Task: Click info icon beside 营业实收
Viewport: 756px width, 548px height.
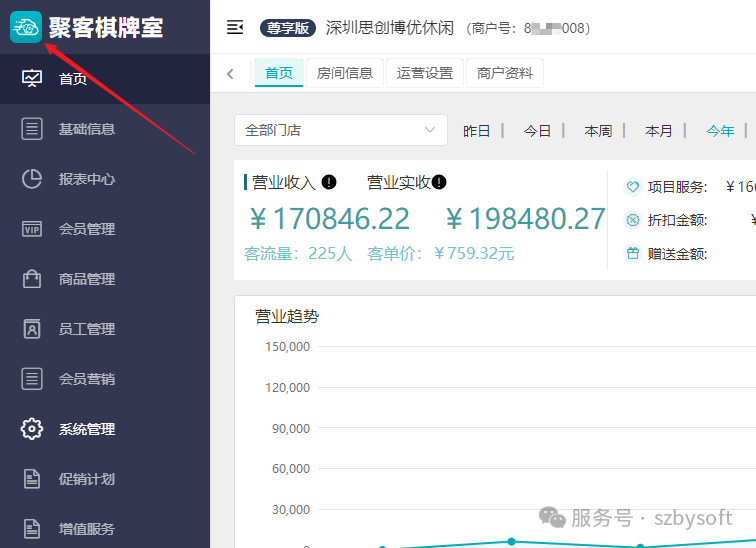Action: pos(439,182)
